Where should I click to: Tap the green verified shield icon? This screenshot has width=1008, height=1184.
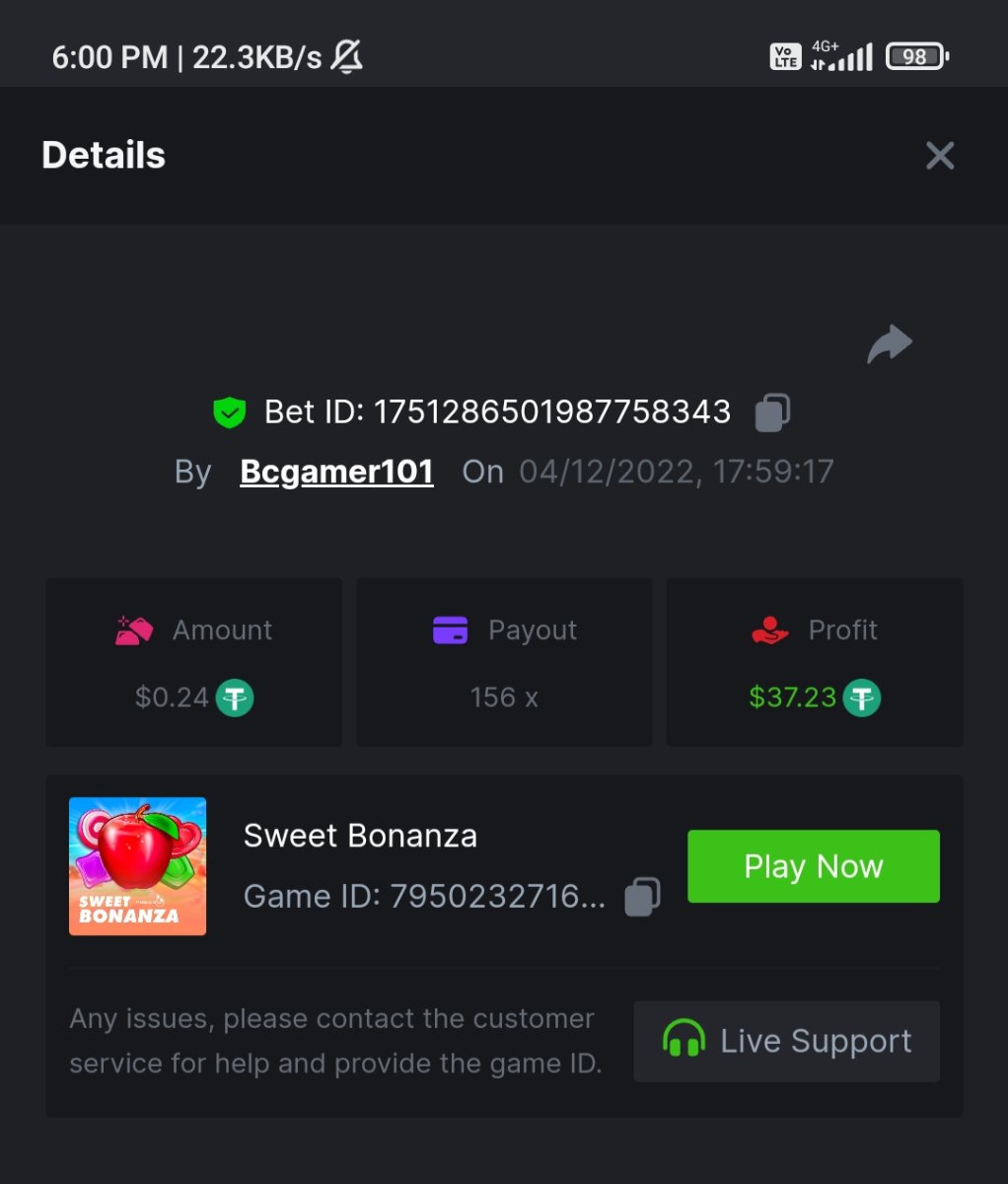coord(230,412)
